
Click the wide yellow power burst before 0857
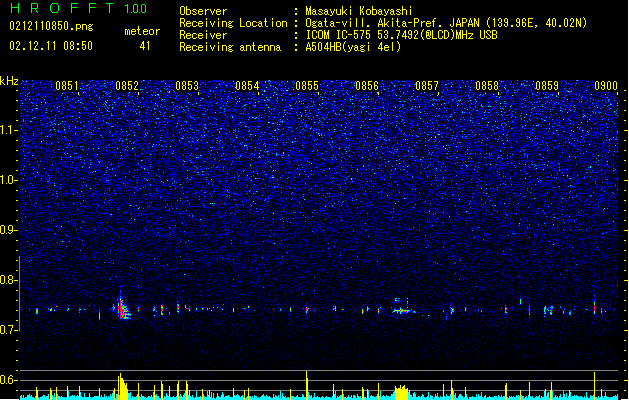point(401,392)
